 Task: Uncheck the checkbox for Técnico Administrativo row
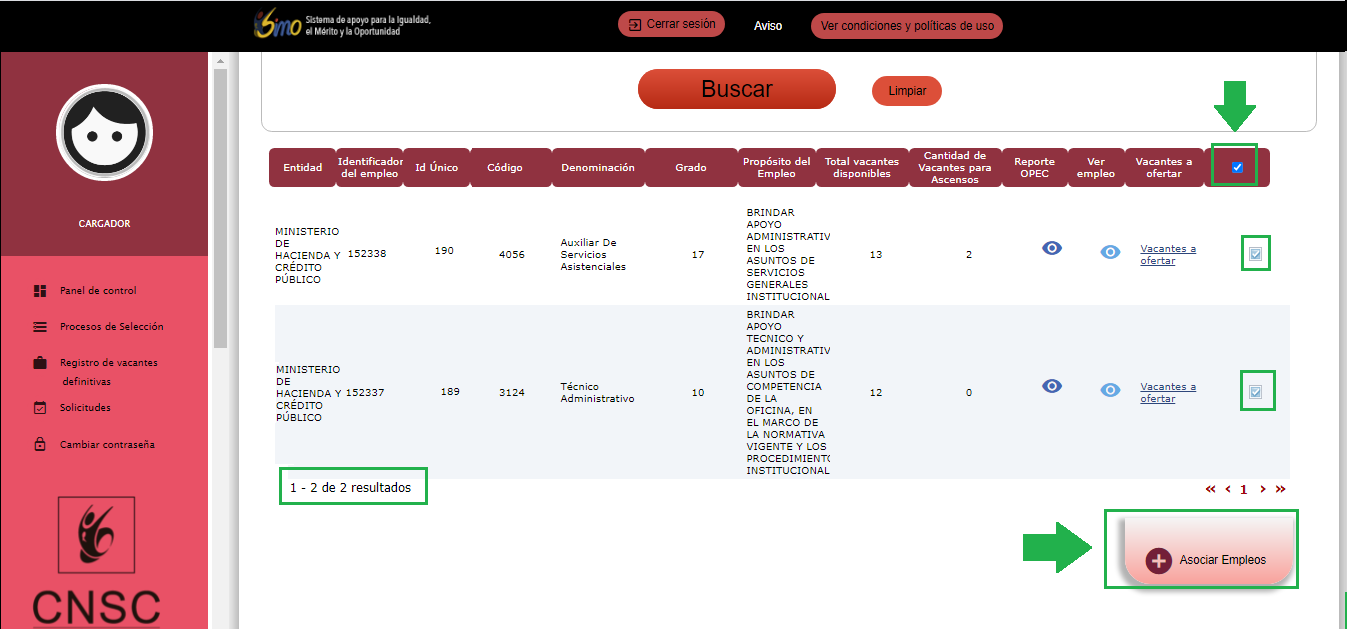point(1255,392)
